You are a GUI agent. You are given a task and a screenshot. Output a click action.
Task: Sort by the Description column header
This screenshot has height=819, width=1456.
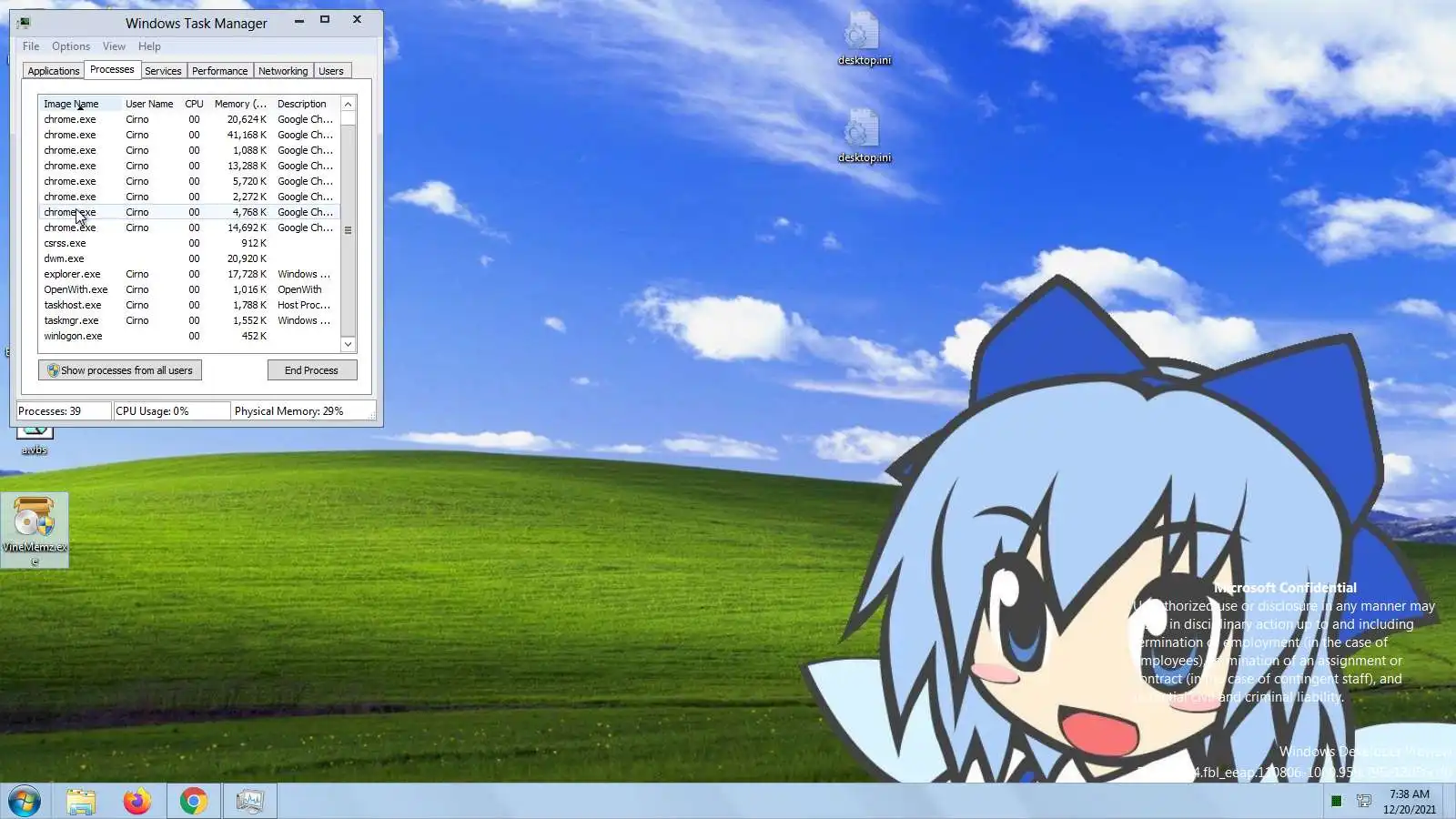pyautogui.click(x=306, y=104)
